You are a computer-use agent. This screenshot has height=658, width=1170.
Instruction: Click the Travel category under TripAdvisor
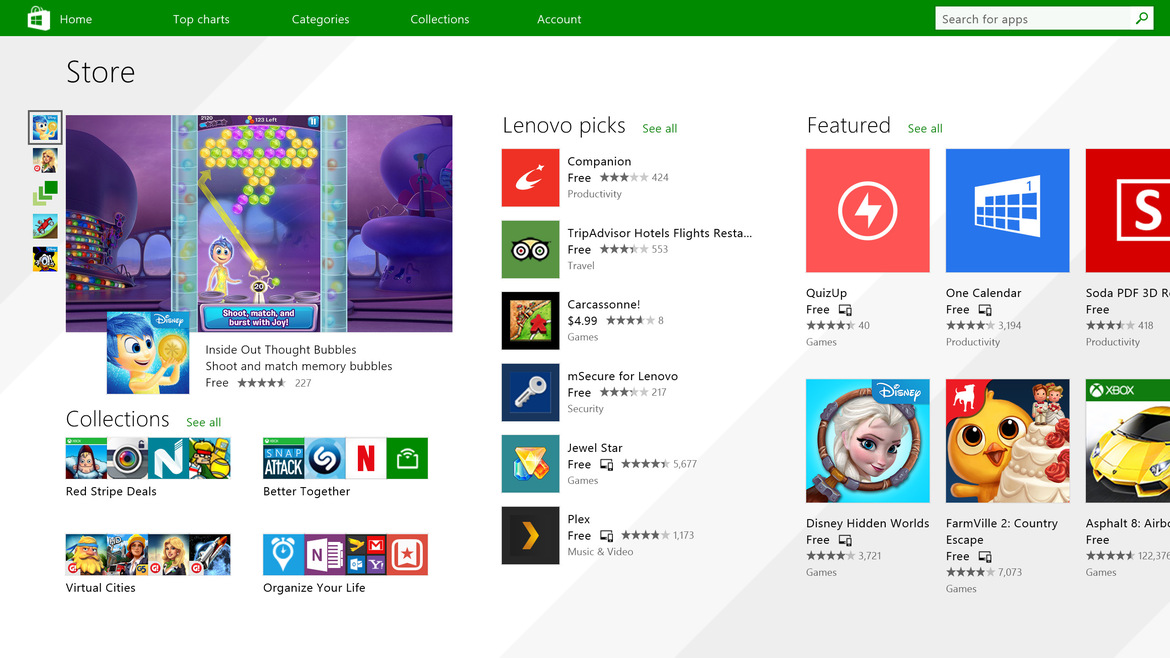[x=581, y=266]
